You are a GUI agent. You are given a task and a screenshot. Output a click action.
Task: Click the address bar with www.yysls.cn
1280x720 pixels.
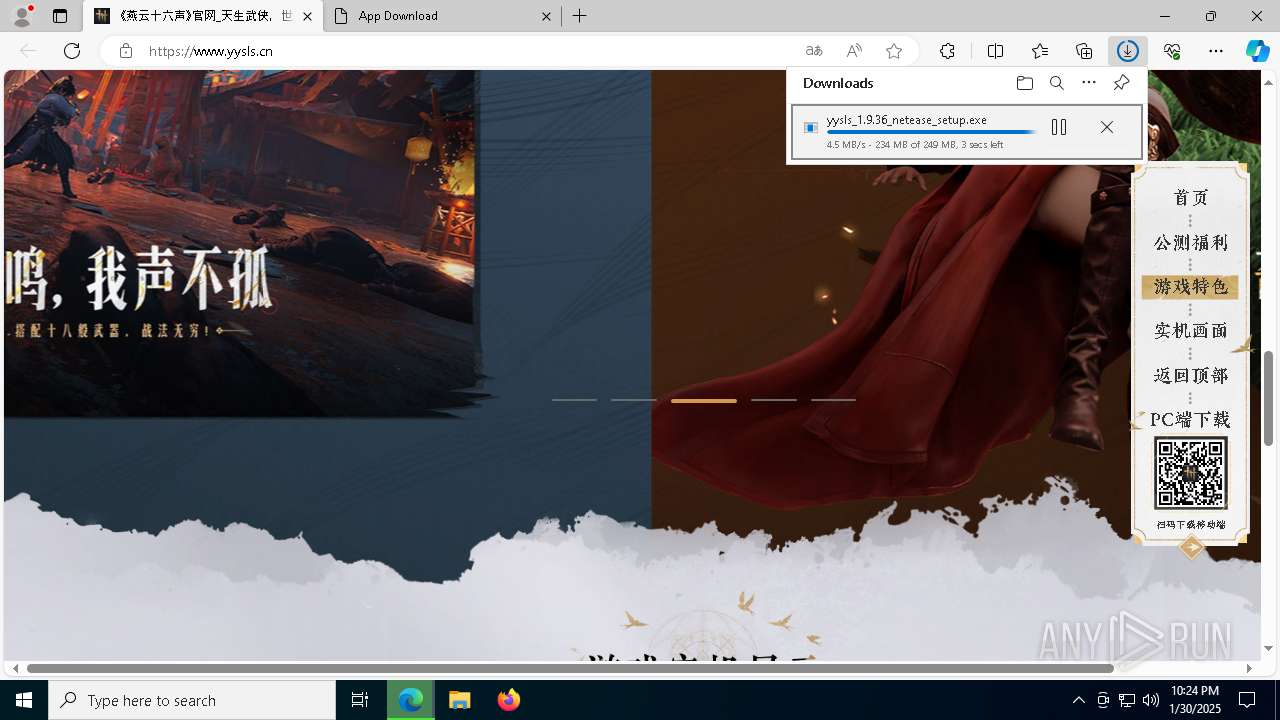pos(460,51)
